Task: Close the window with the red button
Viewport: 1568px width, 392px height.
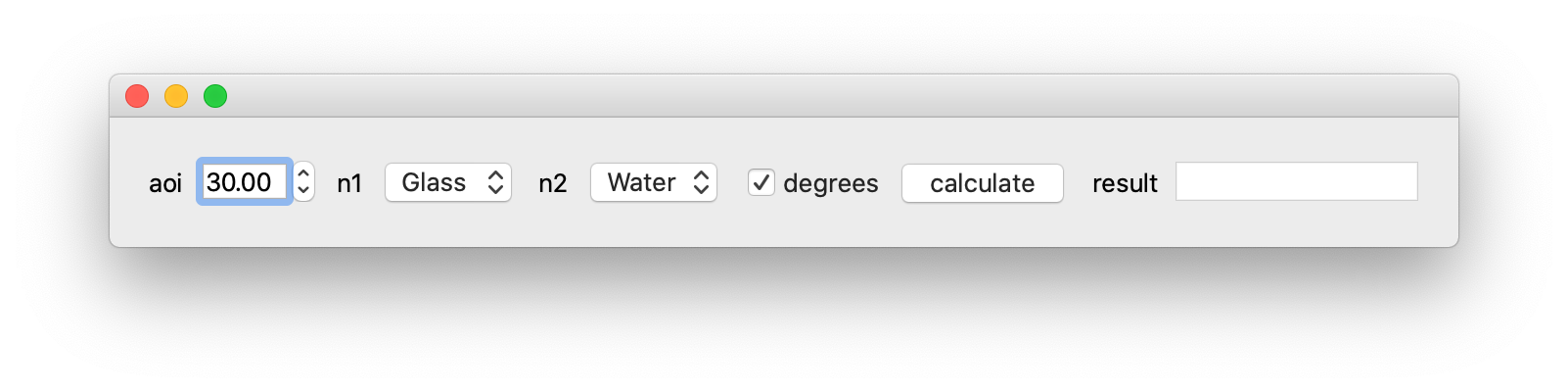Action: coord(137,96)
